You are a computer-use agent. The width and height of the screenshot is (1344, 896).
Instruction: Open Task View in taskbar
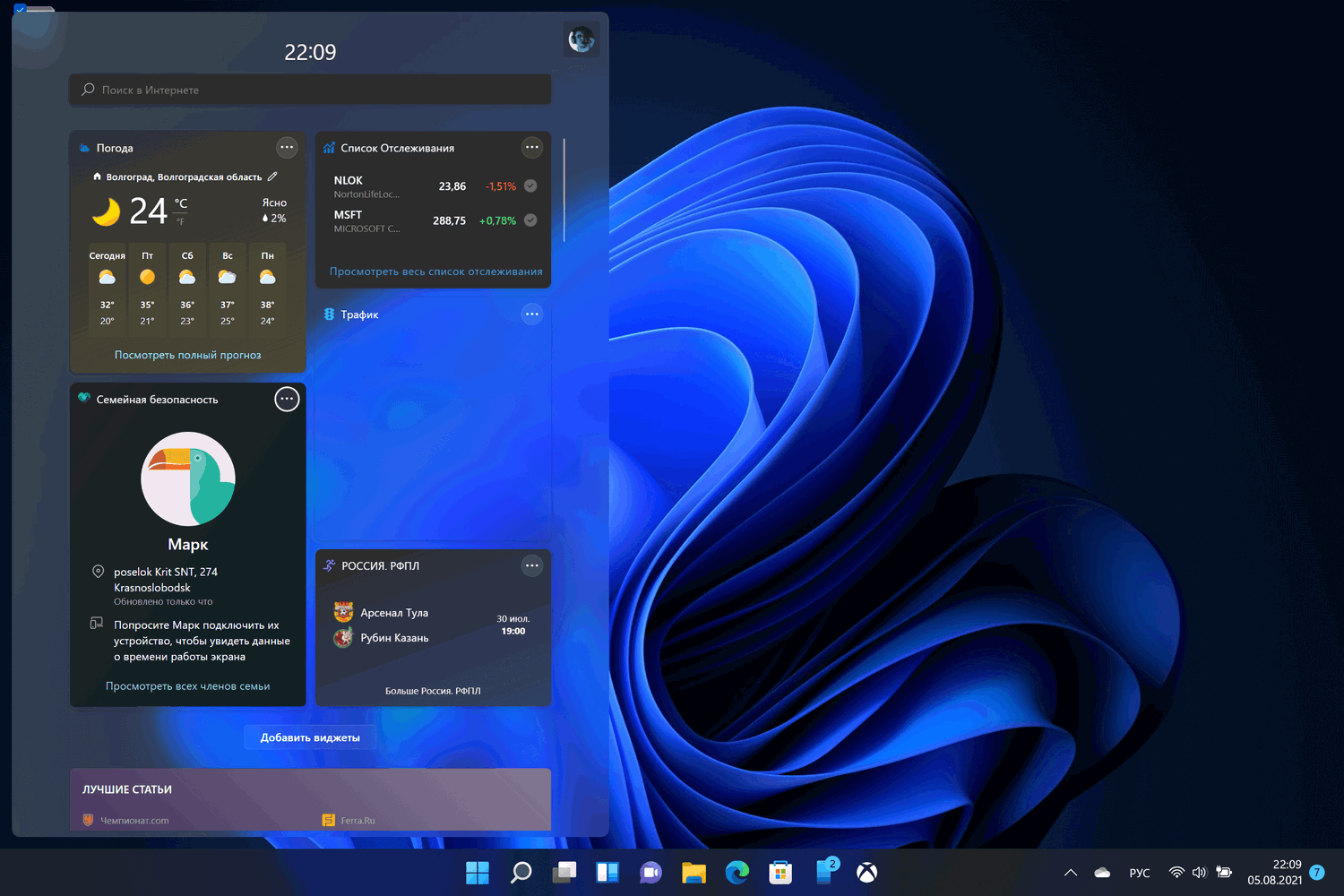[564, 873]
